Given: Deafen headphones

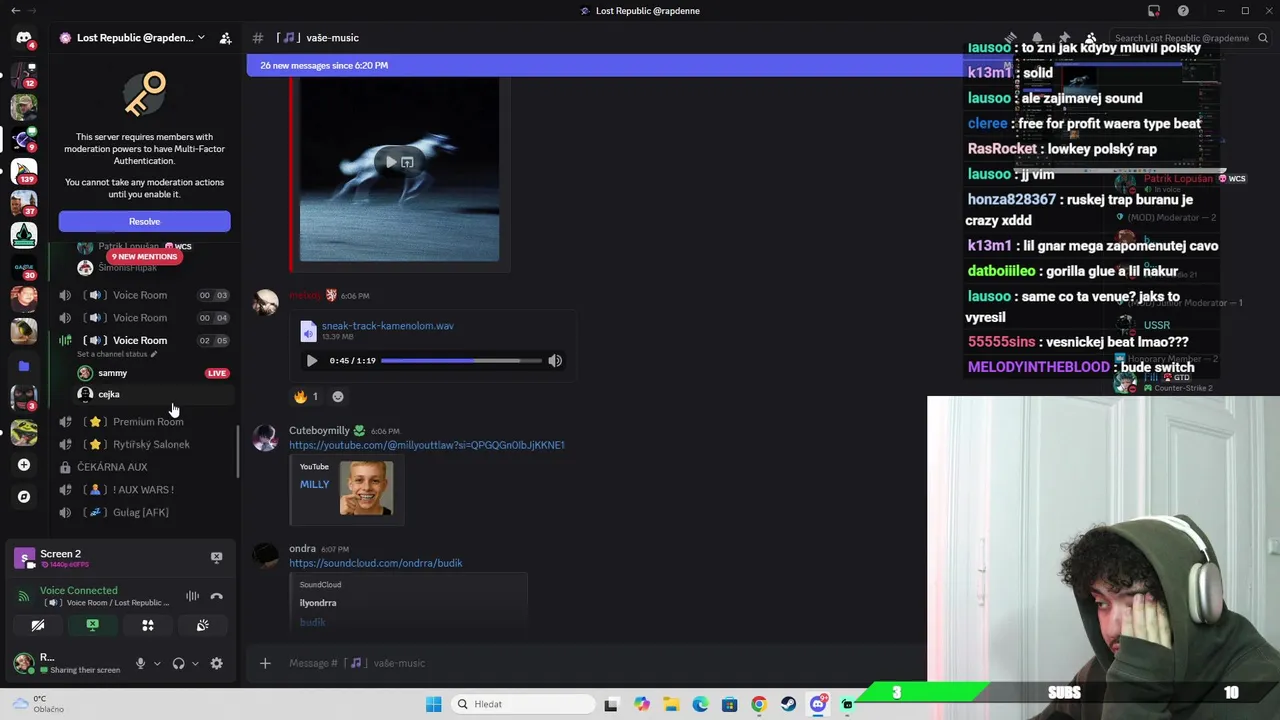Looking at the screenshot, I should pos(178,663).
